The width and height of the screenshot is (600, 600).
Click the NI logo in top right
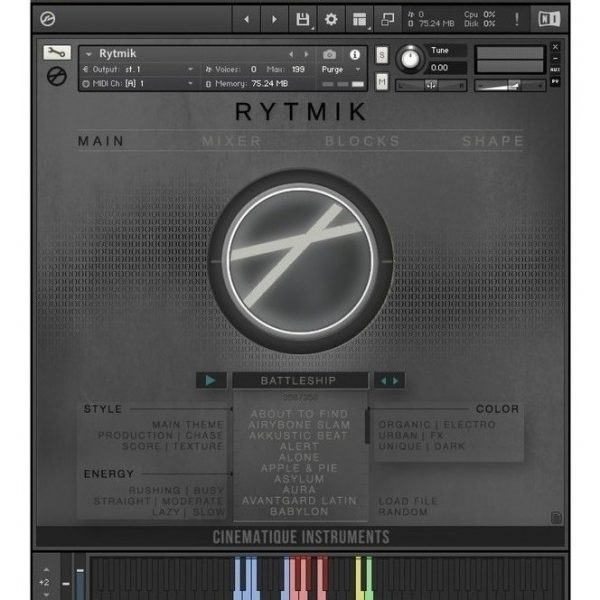click(549, 19)
